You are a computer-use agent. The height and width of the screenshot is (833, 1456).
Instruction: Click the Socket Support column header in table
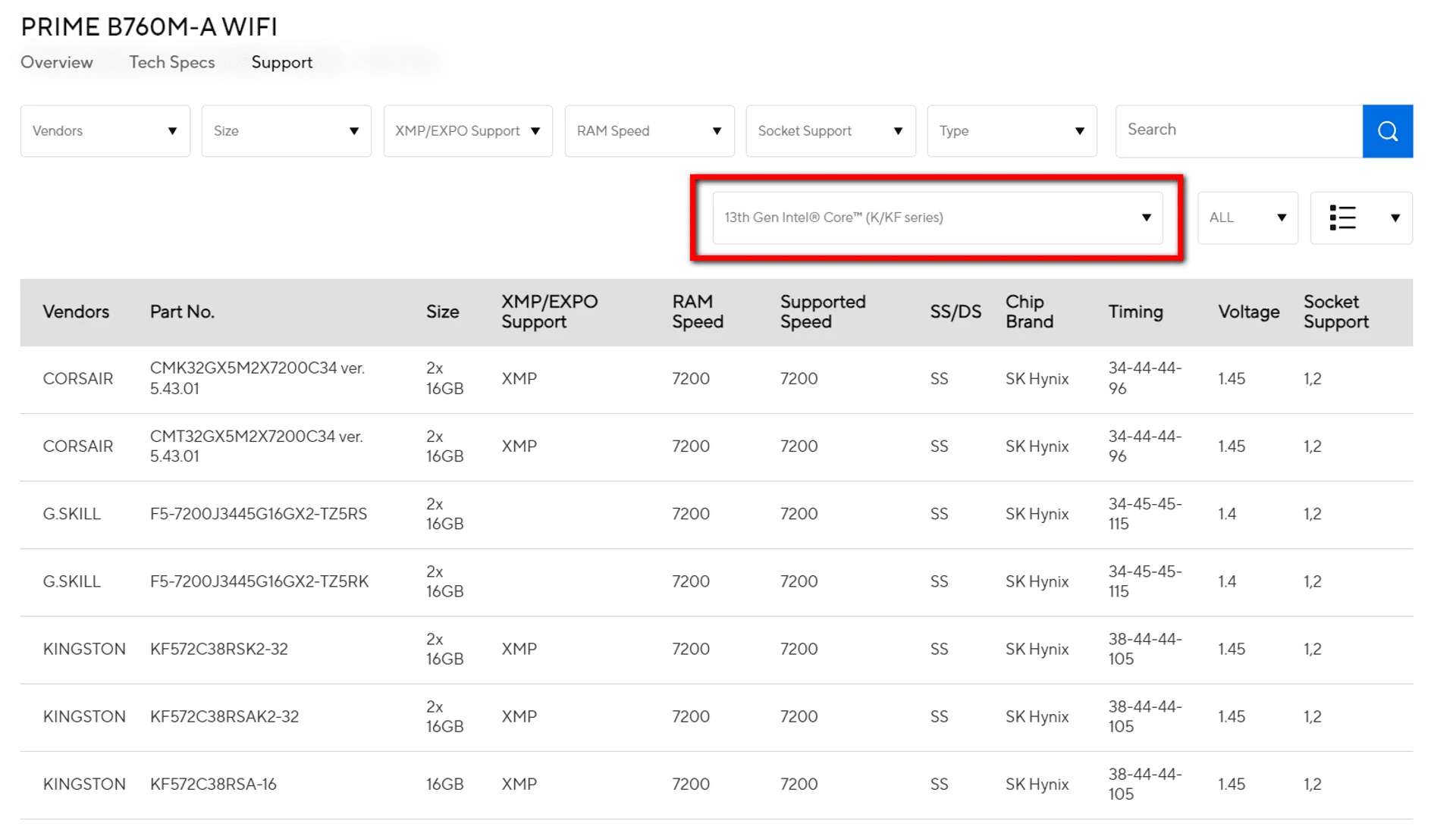click(x=1335, y=312)
